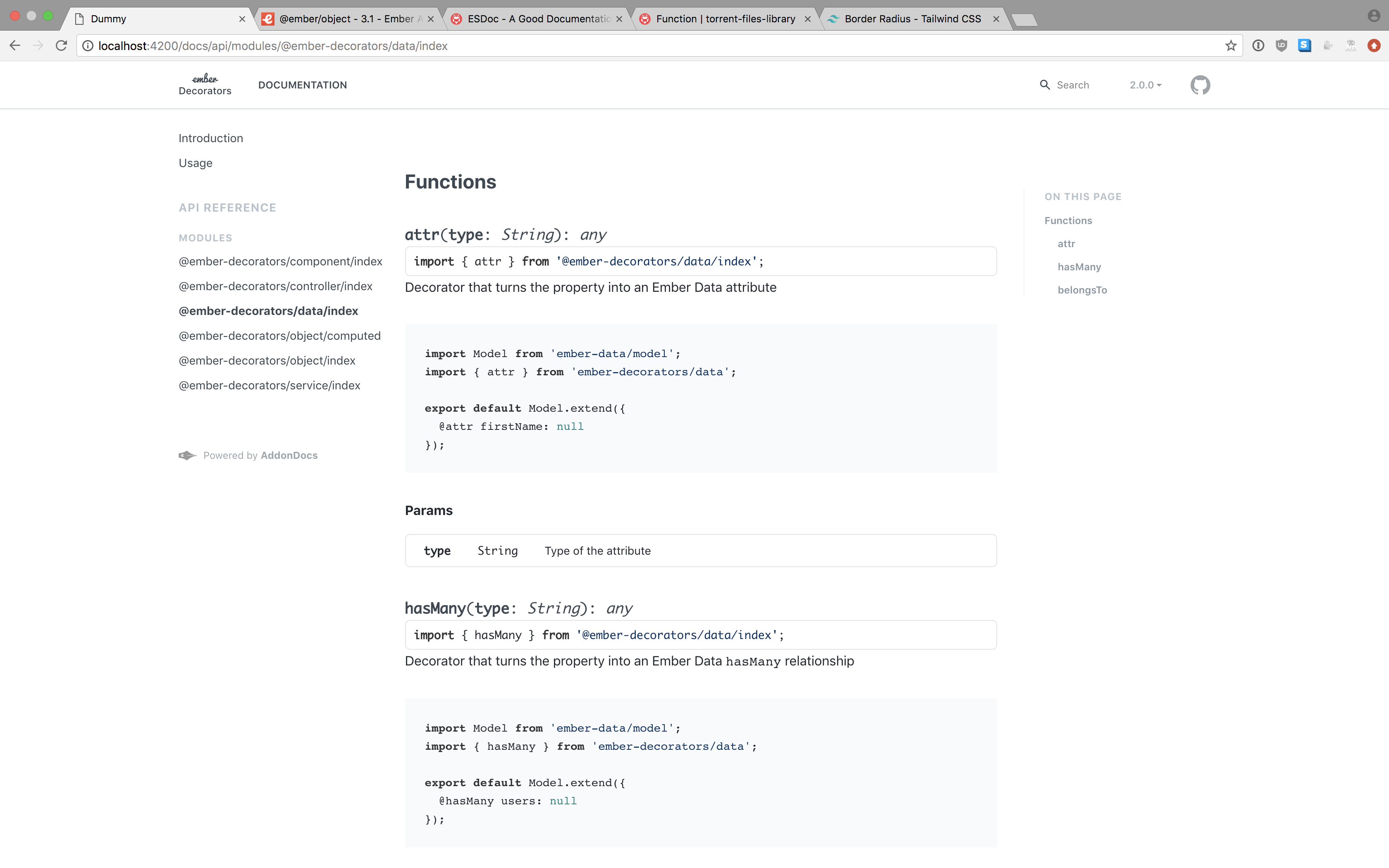The width and height of the screenshot is (1389, 868).
Task: Close the @ember/object tab
Action: tap(430, 19)
